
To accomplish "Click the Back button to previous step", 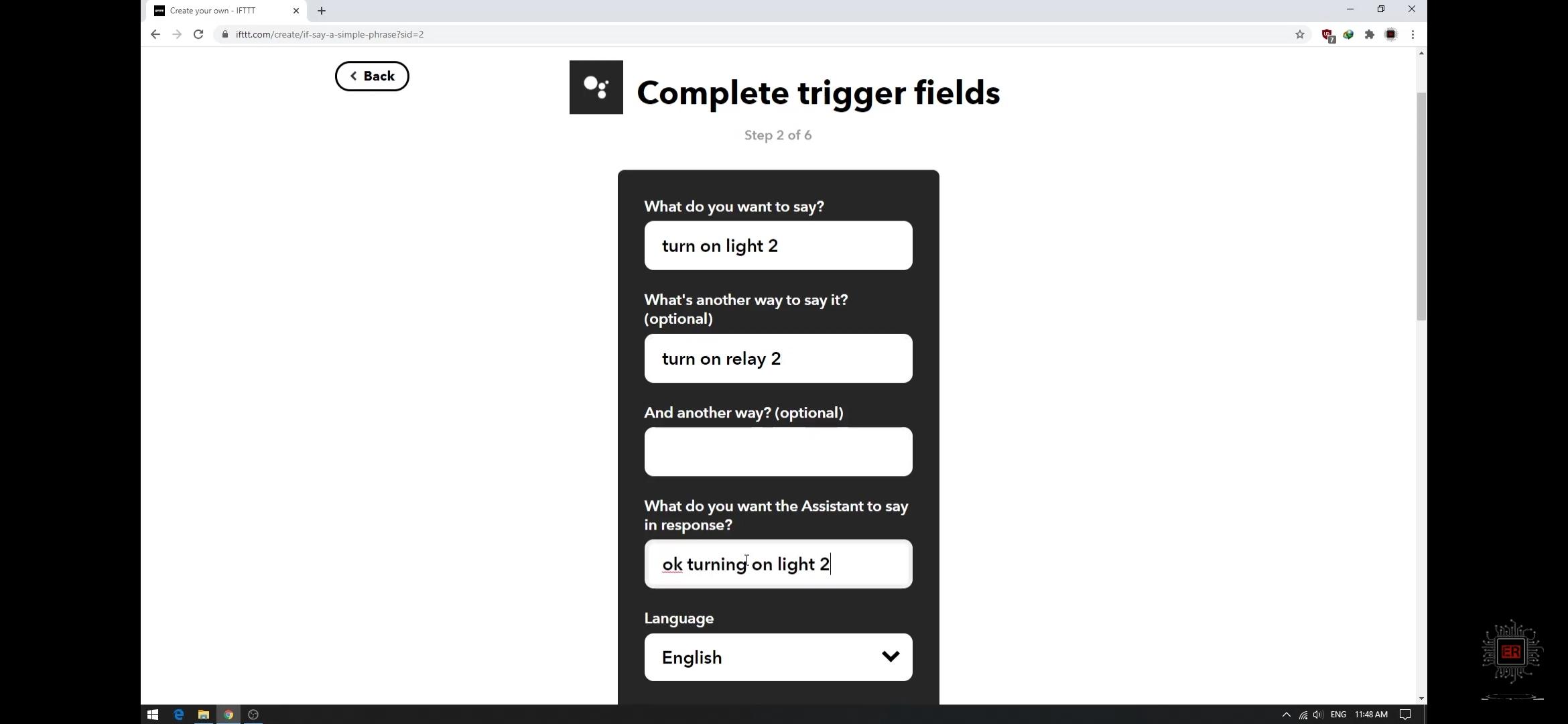I will pos(372,75).
